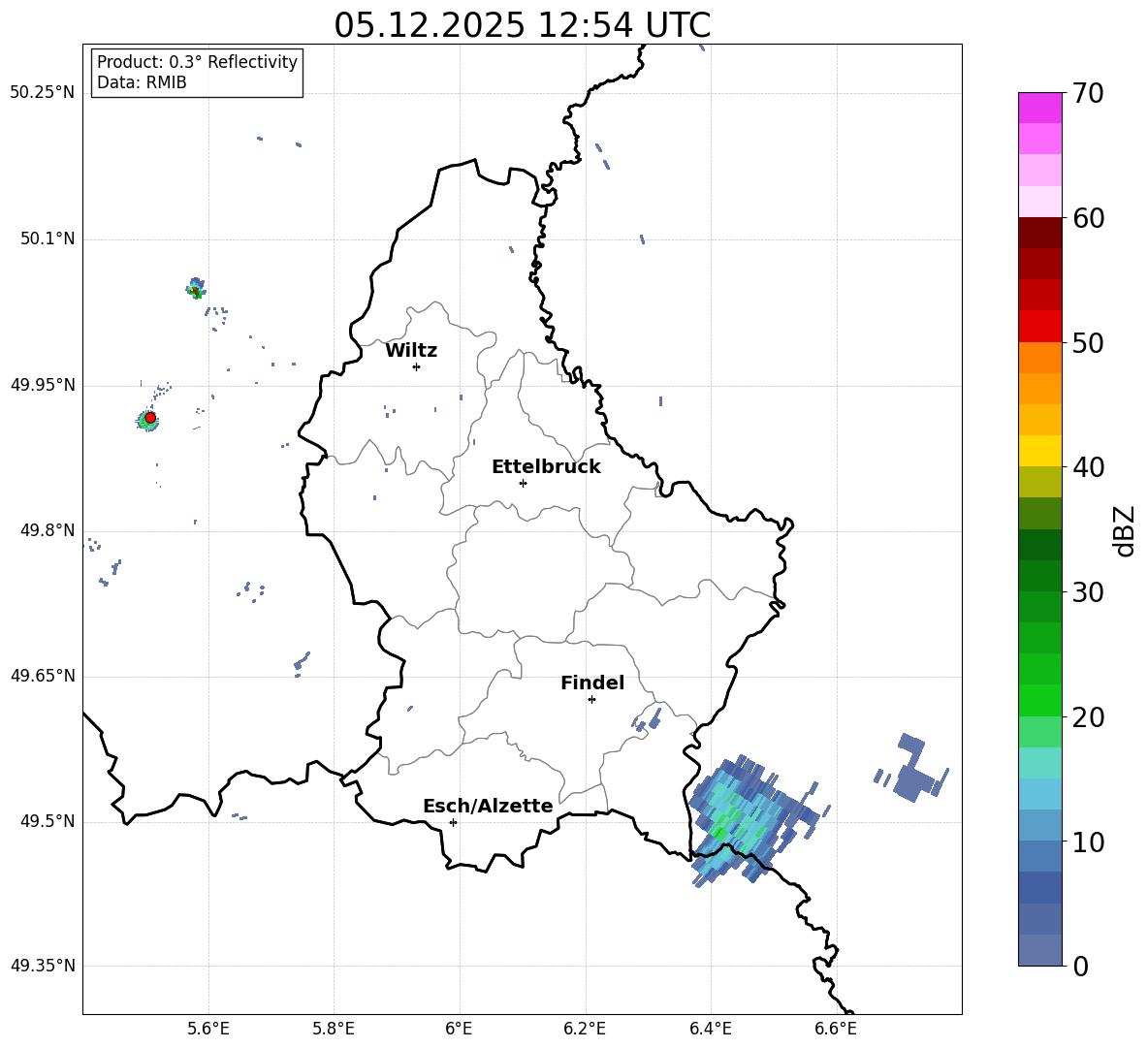Click the yellow 40 dBZ colorbar segment
The width and height of the screenshot is (1148, 1048).
pyautogui.click(x=1039, y=451)
